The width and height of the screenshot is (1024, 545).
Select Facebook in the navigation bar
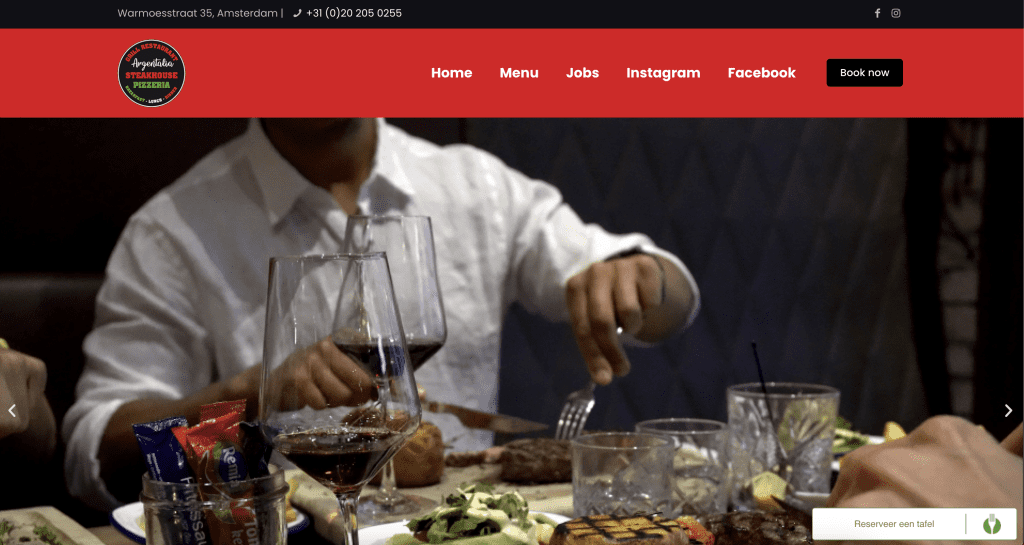pyautogui.click(x=761, y=73)
